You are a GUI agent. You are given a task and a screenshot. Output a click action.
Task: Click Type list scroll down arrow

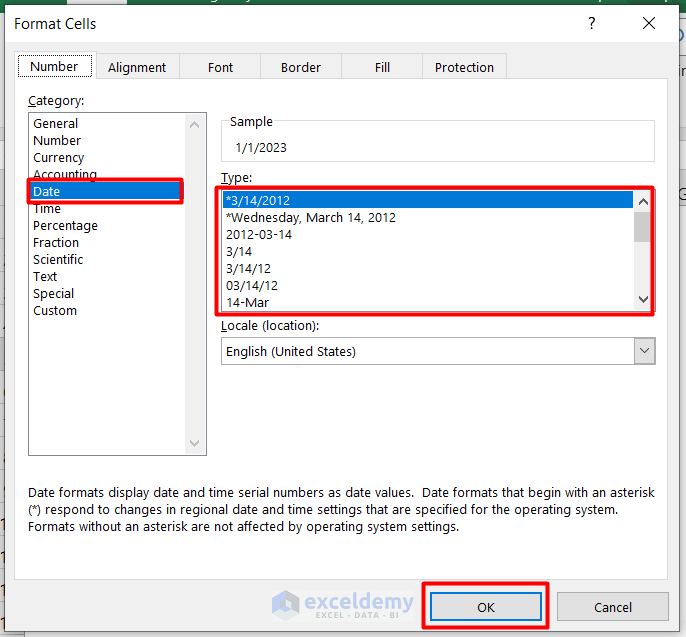pos(643,299)
